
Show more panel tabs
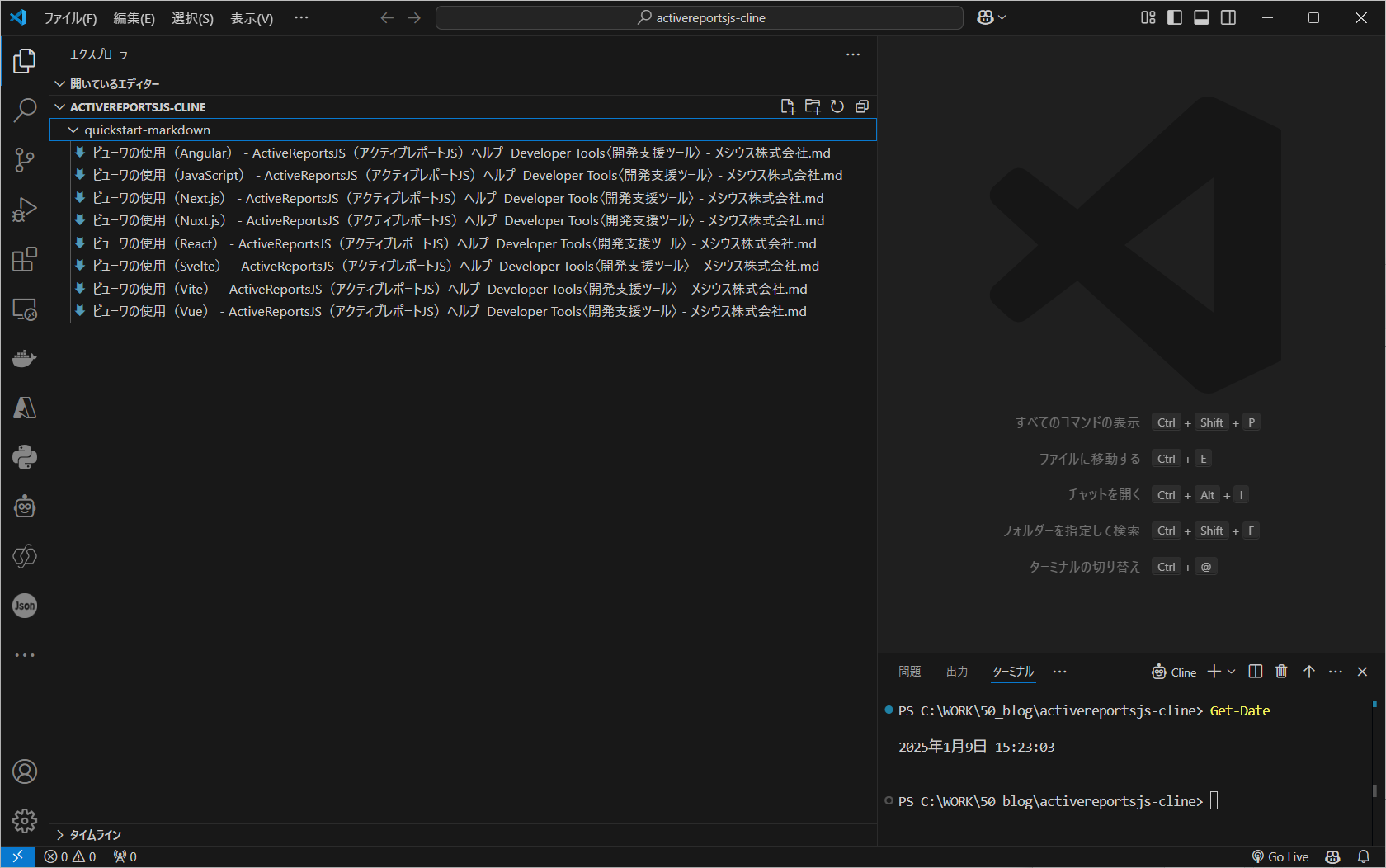1059,672
